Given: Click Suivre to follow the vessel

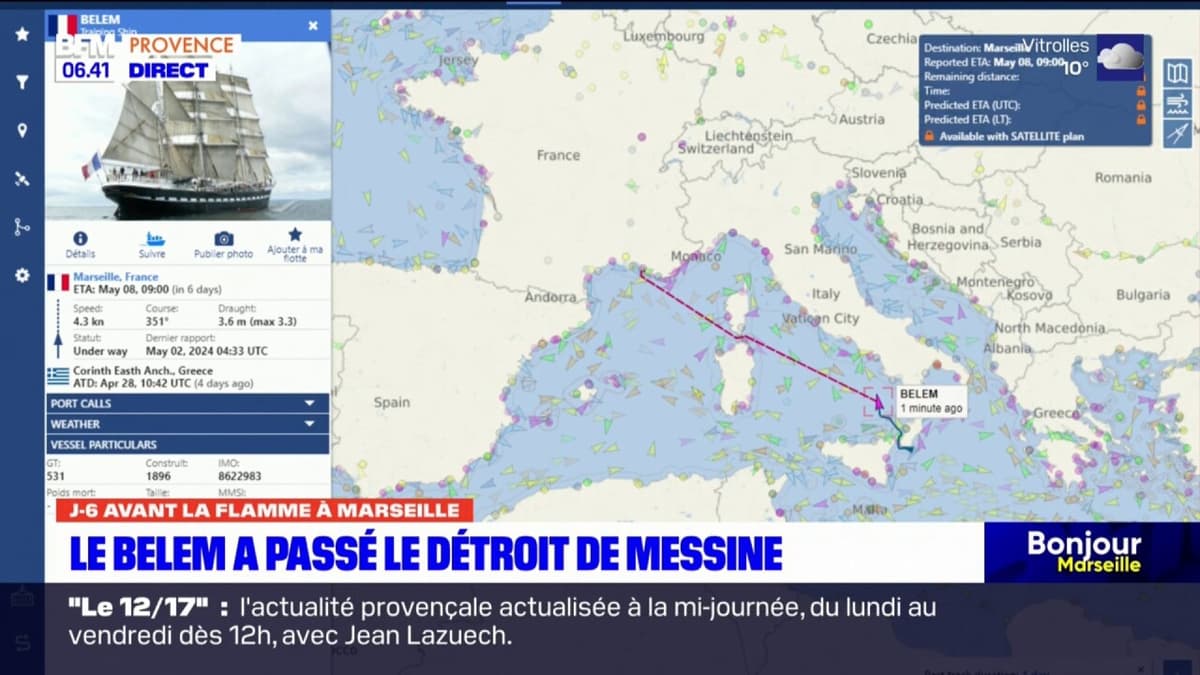Looking at the screenshot, I should [x=153, y=245].
